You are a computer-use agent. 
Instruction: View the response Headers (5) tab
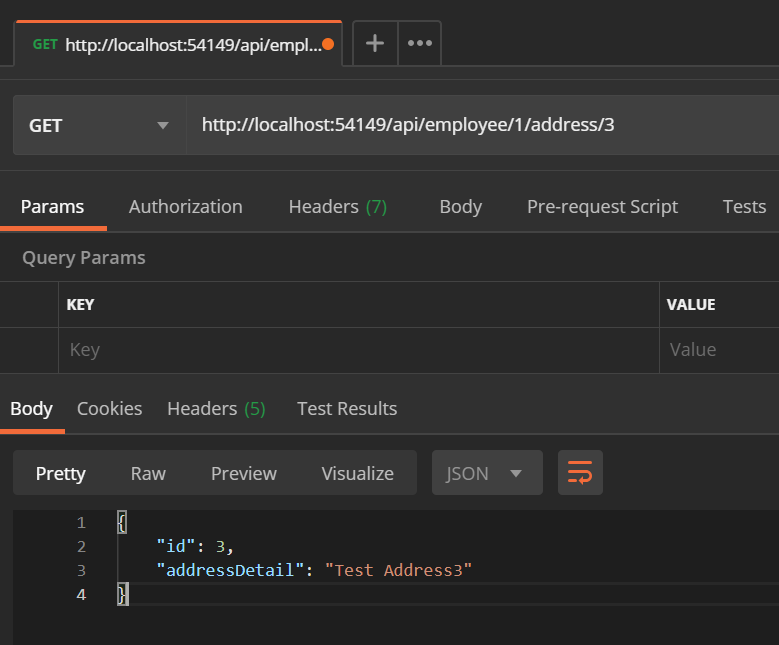coord(216,408)
